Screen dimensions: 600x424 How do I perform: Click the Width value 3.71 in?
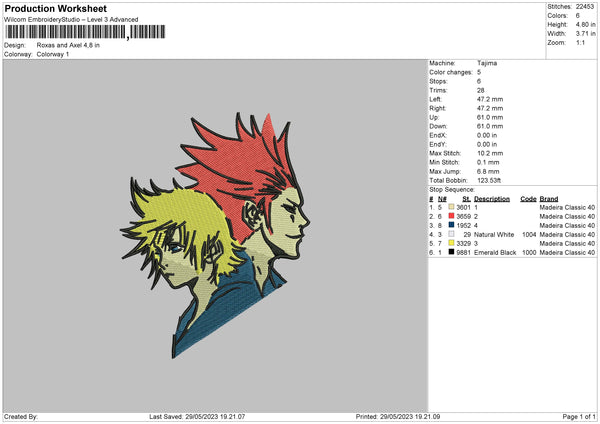pyautogui.click(x=585, y=34)
